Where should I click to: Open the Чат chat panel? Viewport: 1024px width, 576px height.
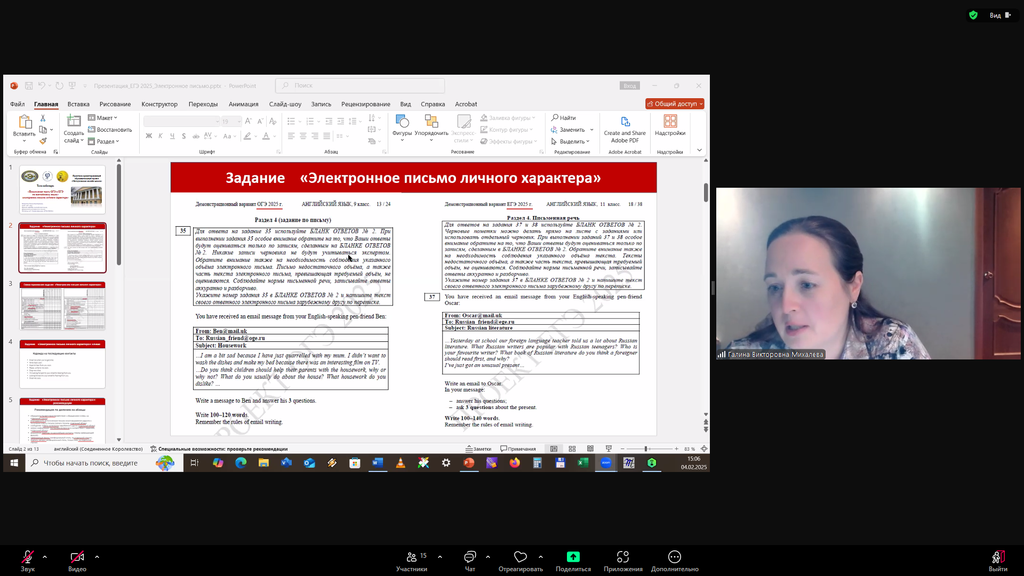pos(470,560)
